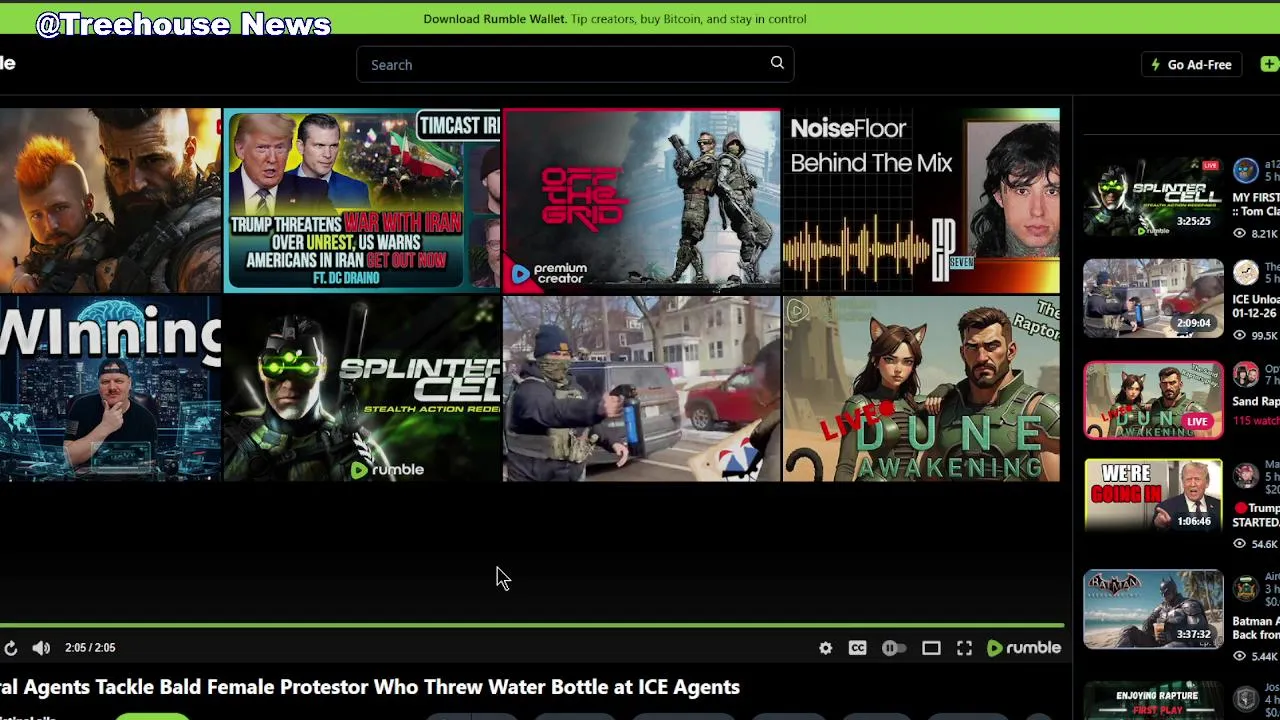Click channel avatar beside Splinter Cell sidebar video

coord(1245,170)
